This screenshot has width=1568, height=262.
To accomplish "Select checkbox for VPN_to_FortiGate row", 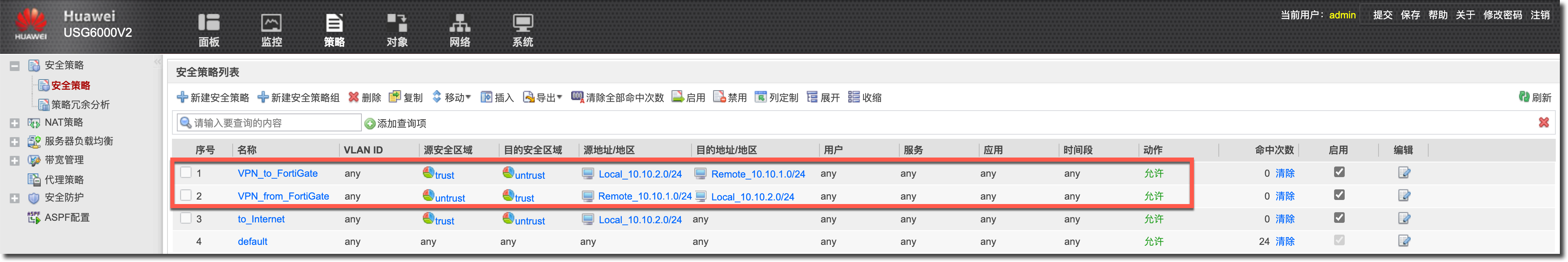I will coord(186,173).
